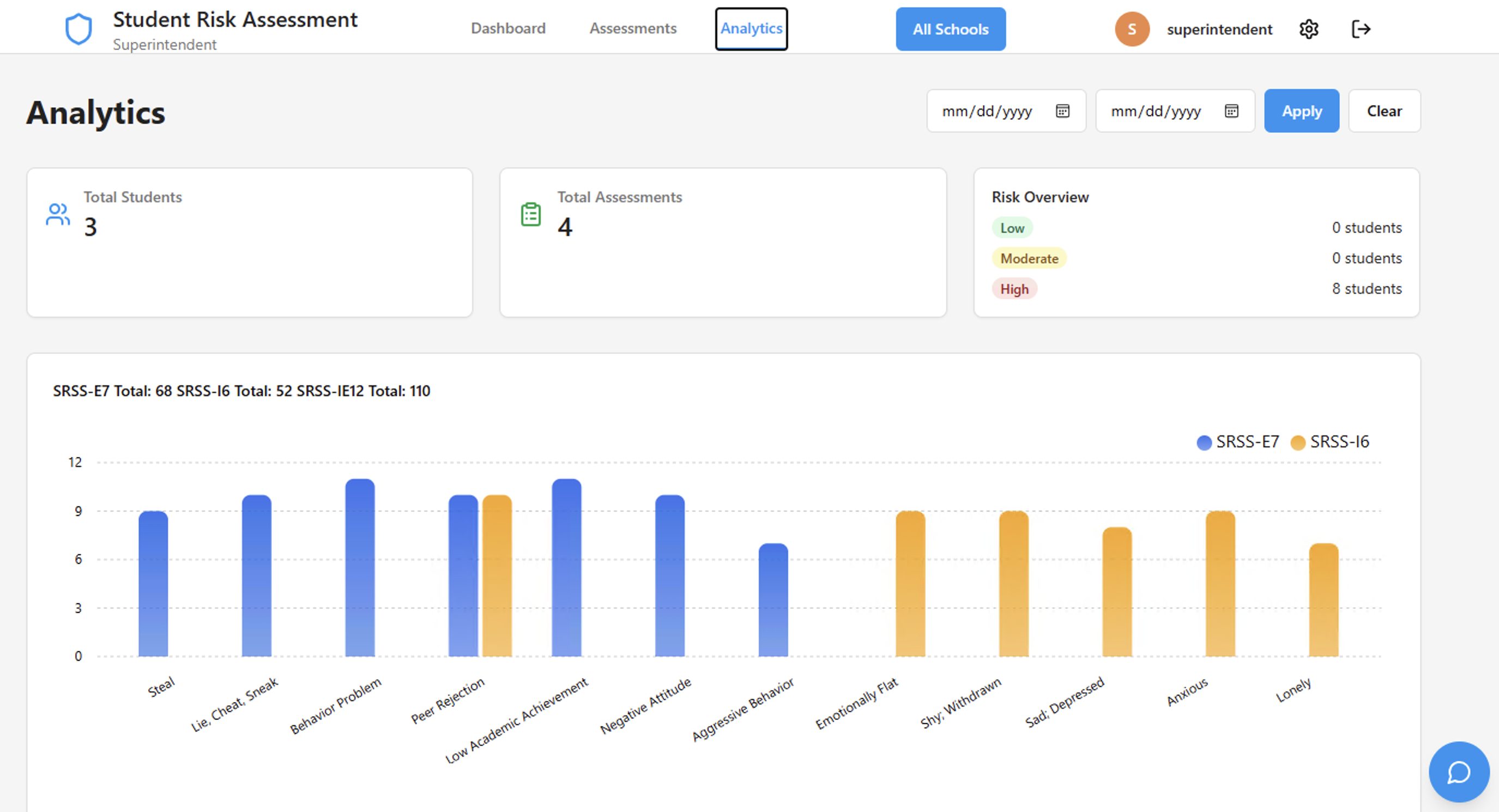Viewport: 1499px width, 812px height.
Task: Toggle SRSS-E7 series in chart legend
Action: [x=1238, y=442]
